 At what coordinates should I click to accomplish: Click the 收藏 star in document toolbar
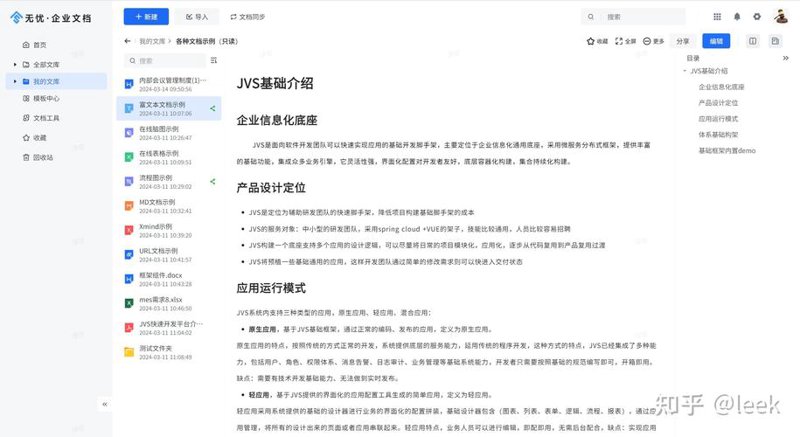[x=597, y=41]
